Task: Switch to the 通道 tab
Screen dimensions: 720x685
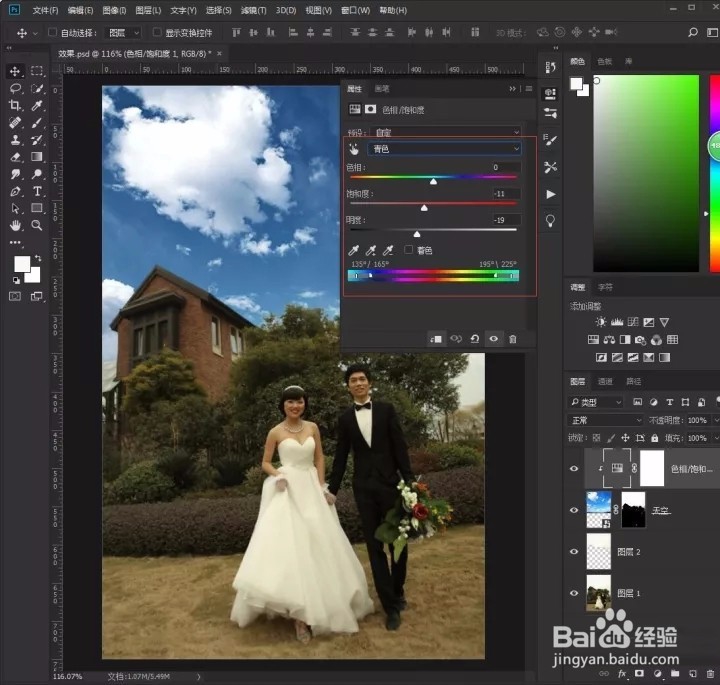Action: 605,382
